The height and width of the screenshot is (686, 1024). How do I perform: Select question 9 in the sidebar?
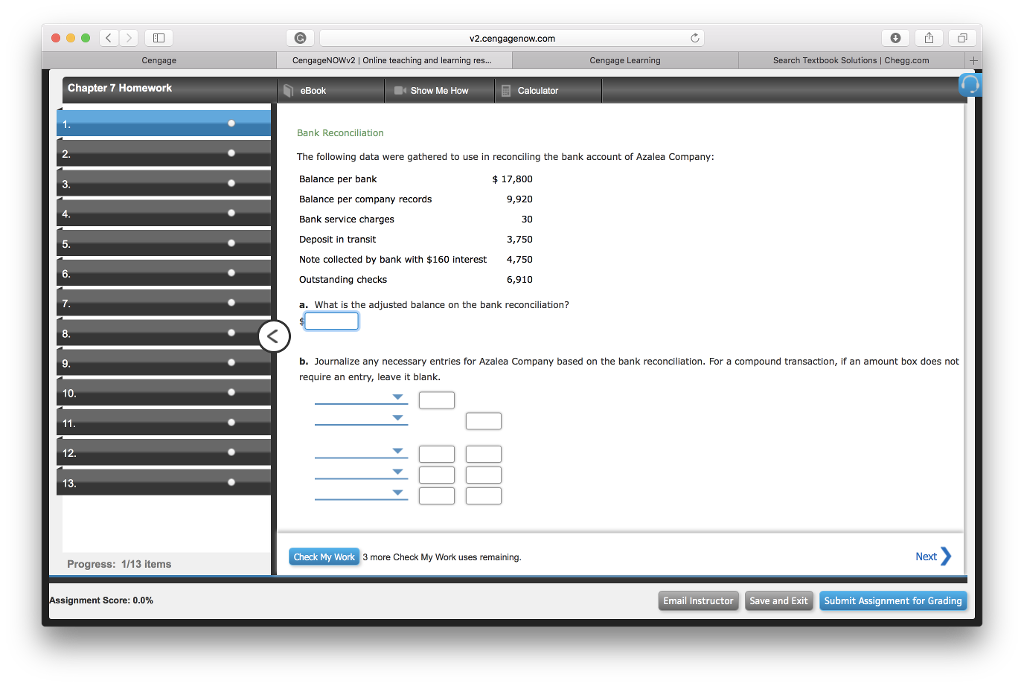click(x=164, y=363)
